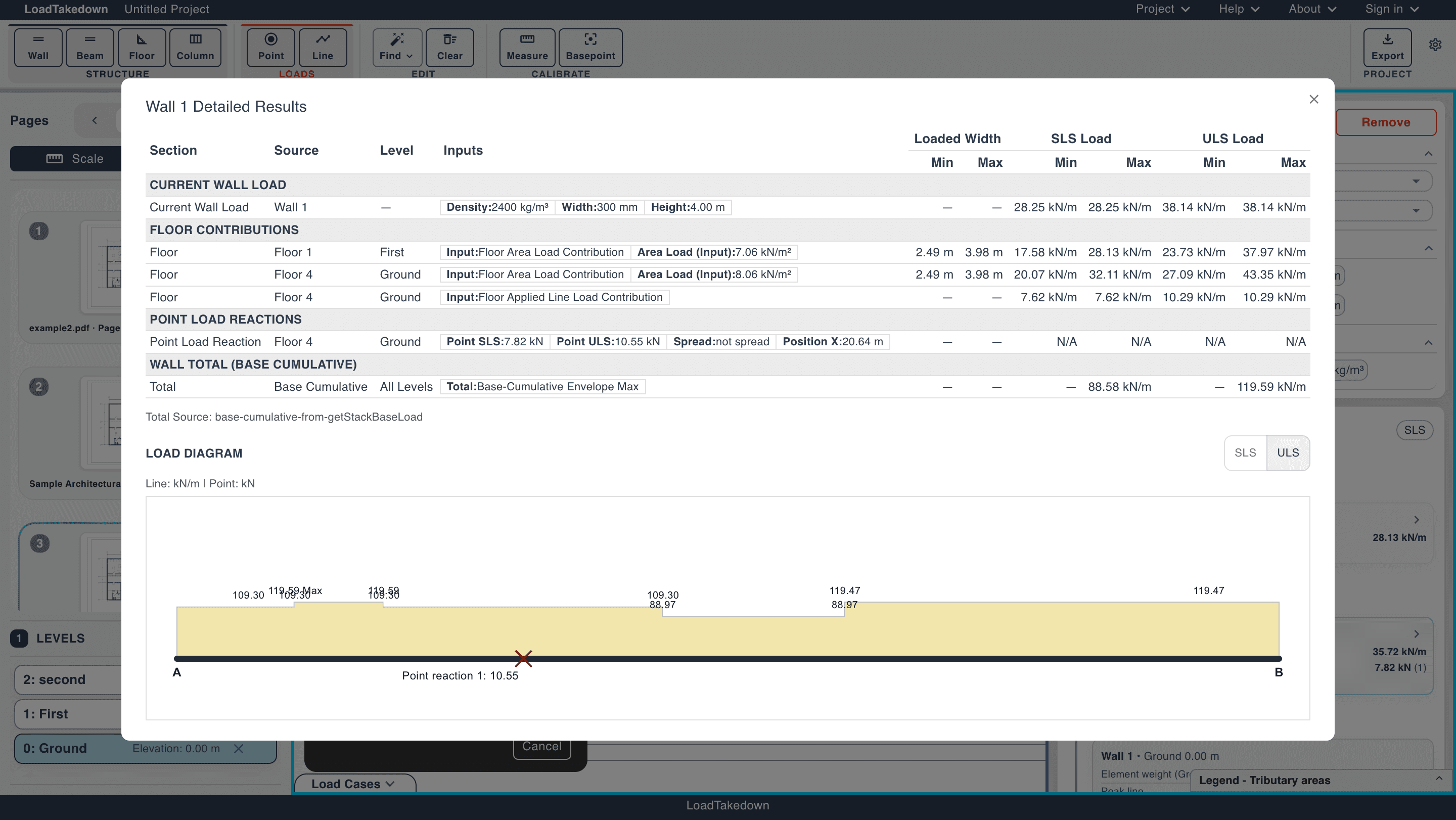Image resolution: width=1456 pixels, height=820 pixels.
Task: Open the Measure calibration tool
Action: click(526, 48)
